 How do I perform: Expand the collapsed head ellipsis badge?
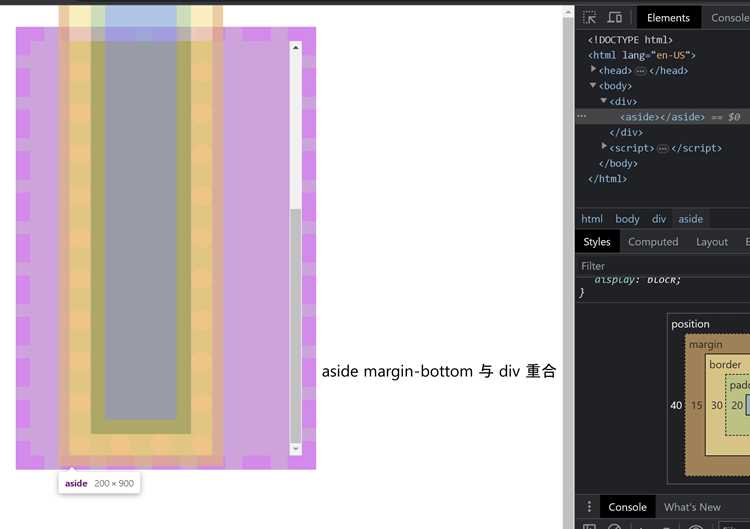coord(640,71)
